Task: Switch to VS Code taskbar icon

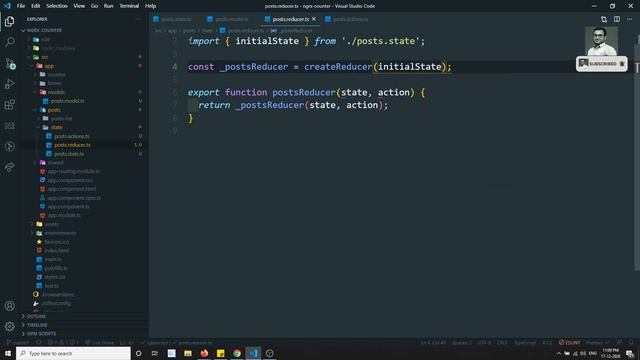Action: (x=253, y=353)
